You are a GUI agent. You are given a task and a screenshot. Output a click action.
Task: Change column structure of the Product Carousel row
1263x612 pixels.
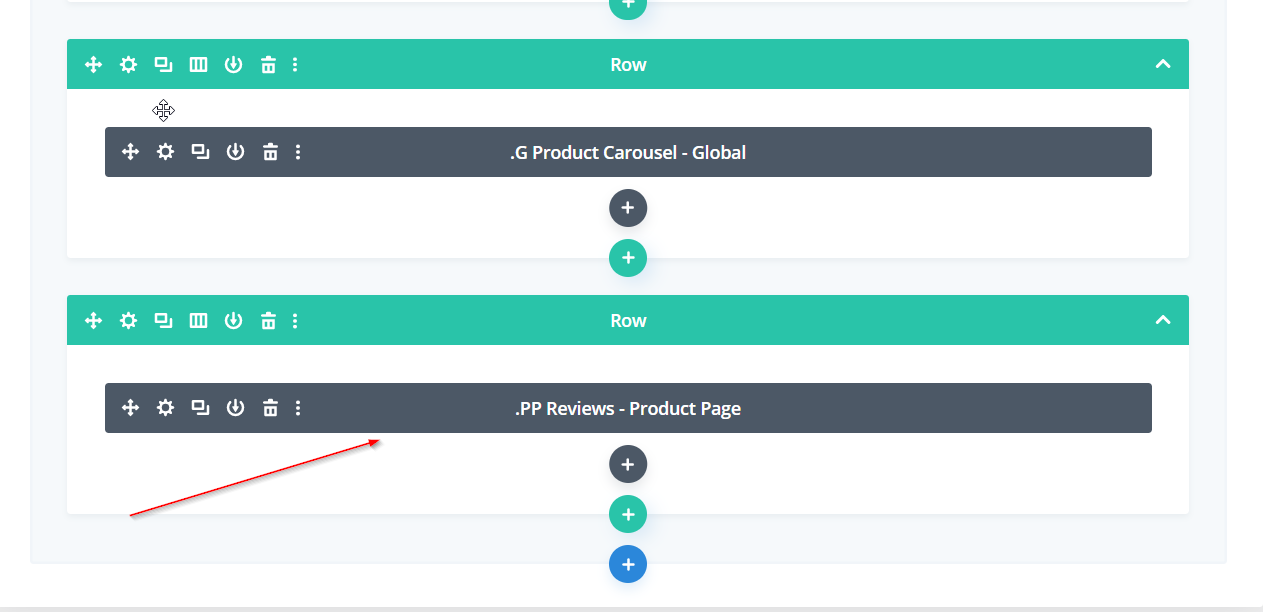click(198, 65)
